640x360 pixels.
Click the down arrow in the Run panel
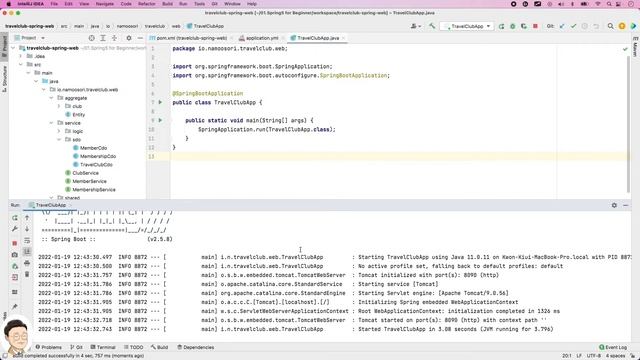(x=27, y=229)
